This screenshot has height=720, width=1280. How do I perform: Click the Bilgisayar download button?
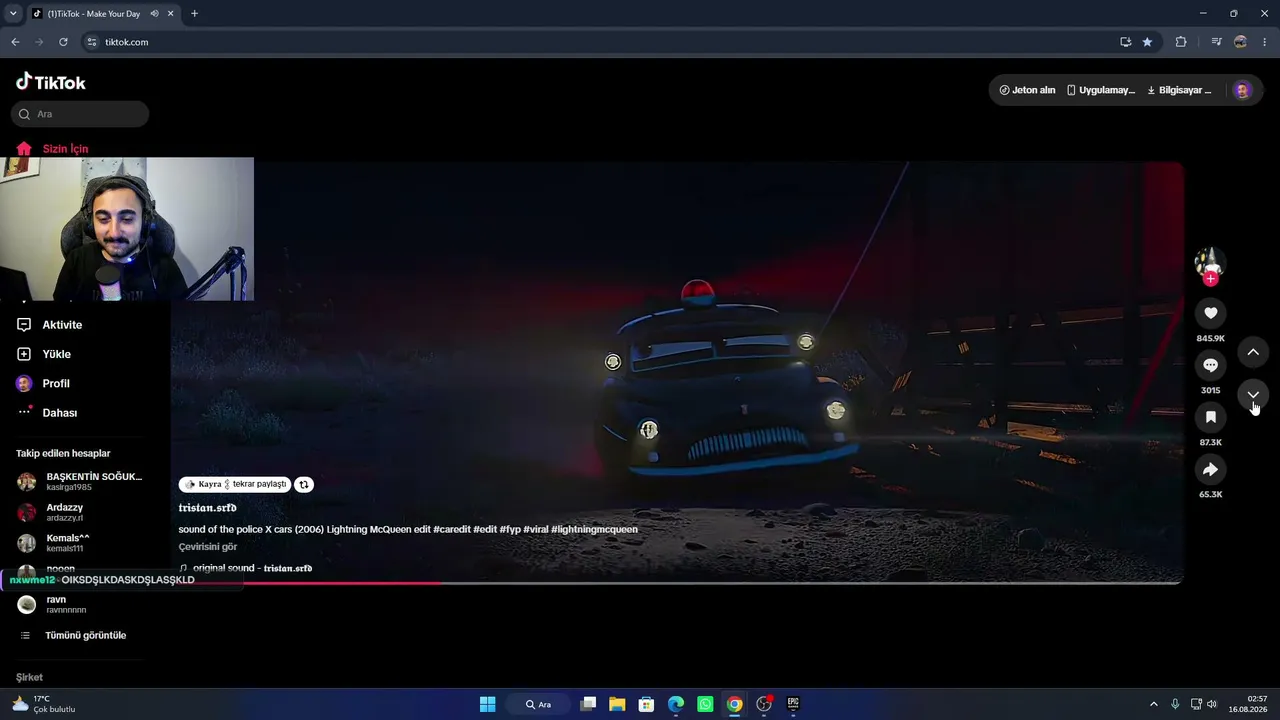(x=1179, y=90)
